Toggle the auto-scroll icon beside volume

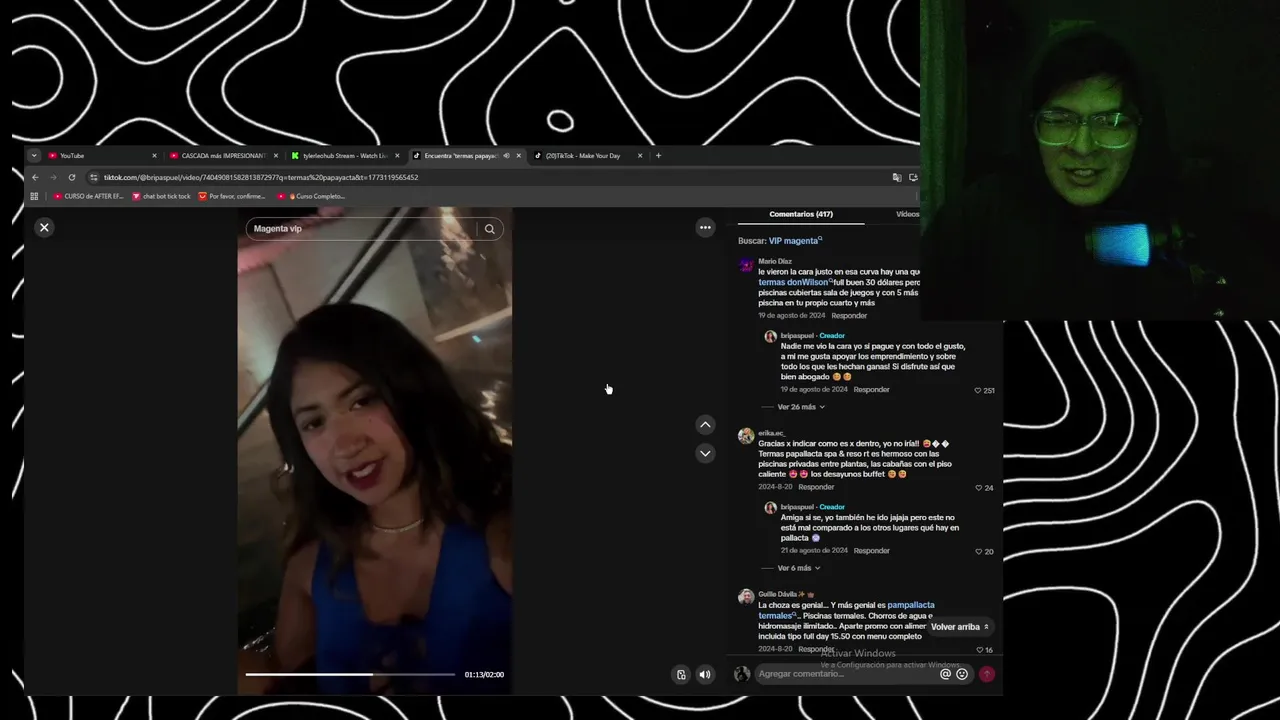point(681,674)
